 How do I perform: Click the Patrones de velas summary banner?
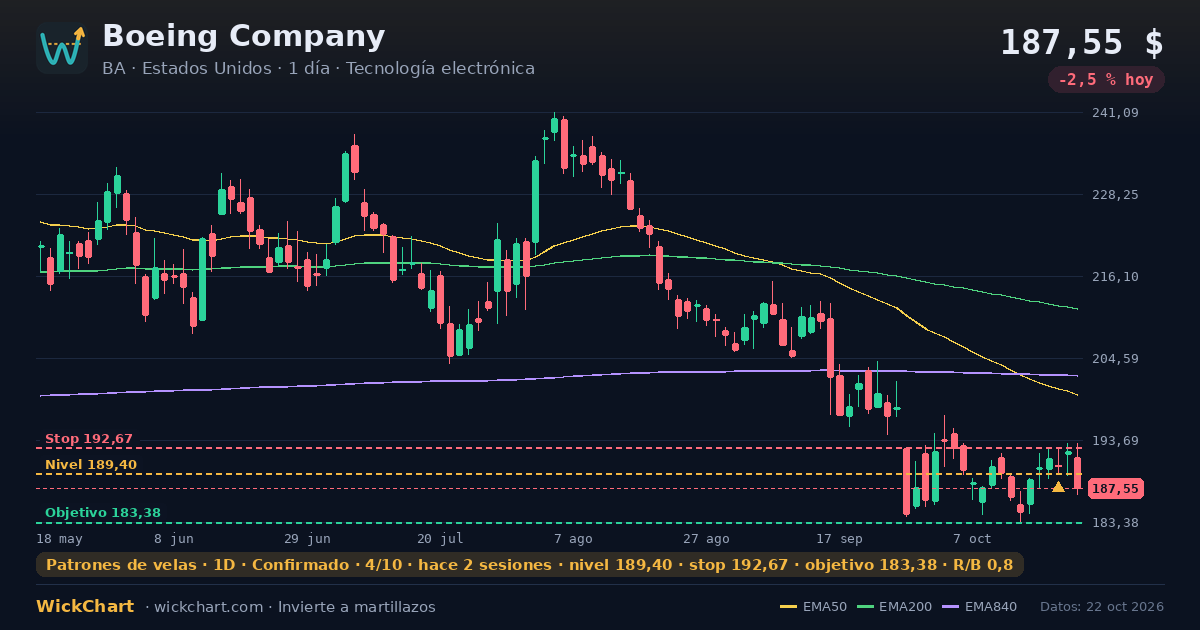pos(530,565)
